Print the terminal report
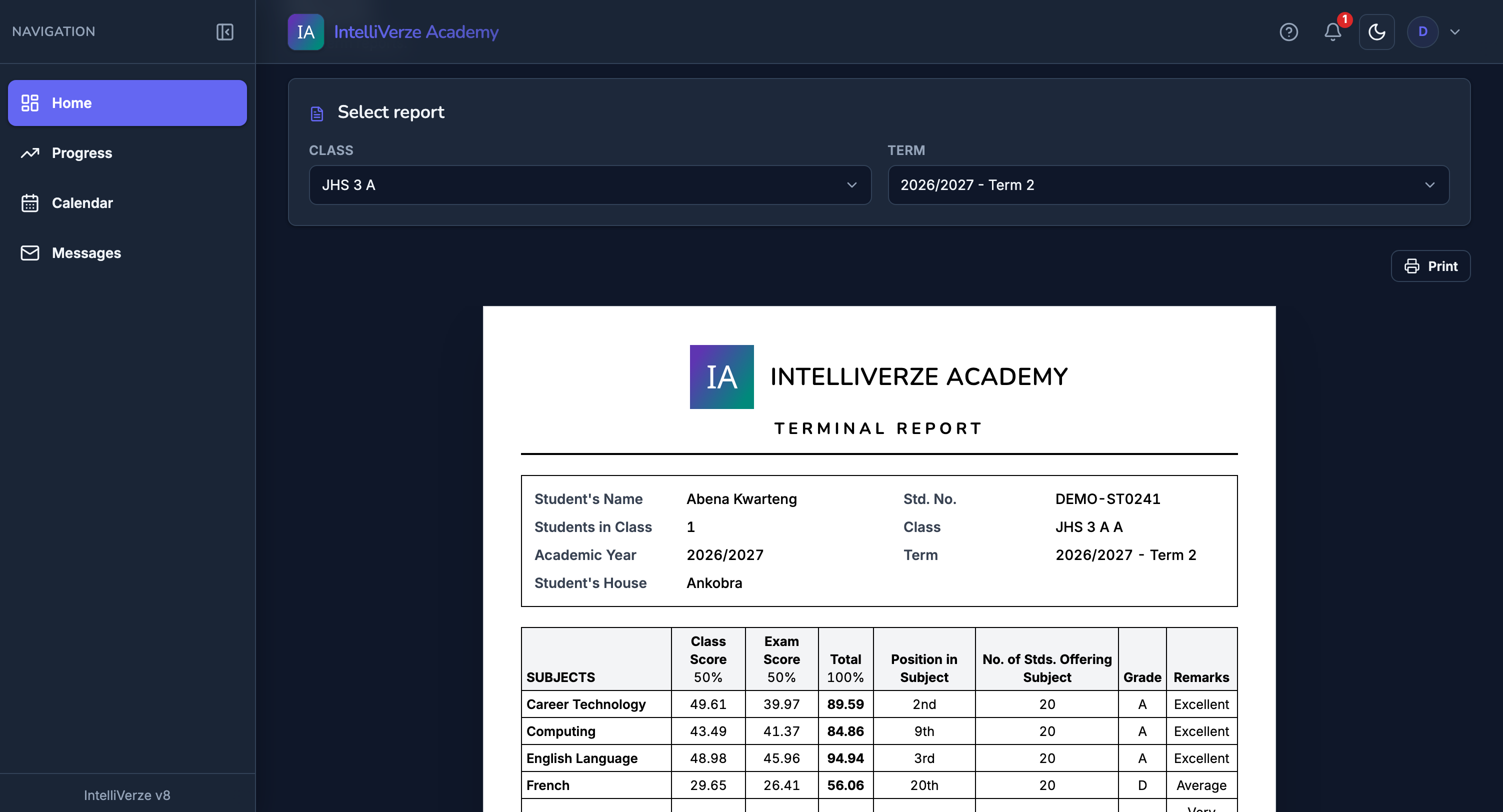 tap(1430, 266)
